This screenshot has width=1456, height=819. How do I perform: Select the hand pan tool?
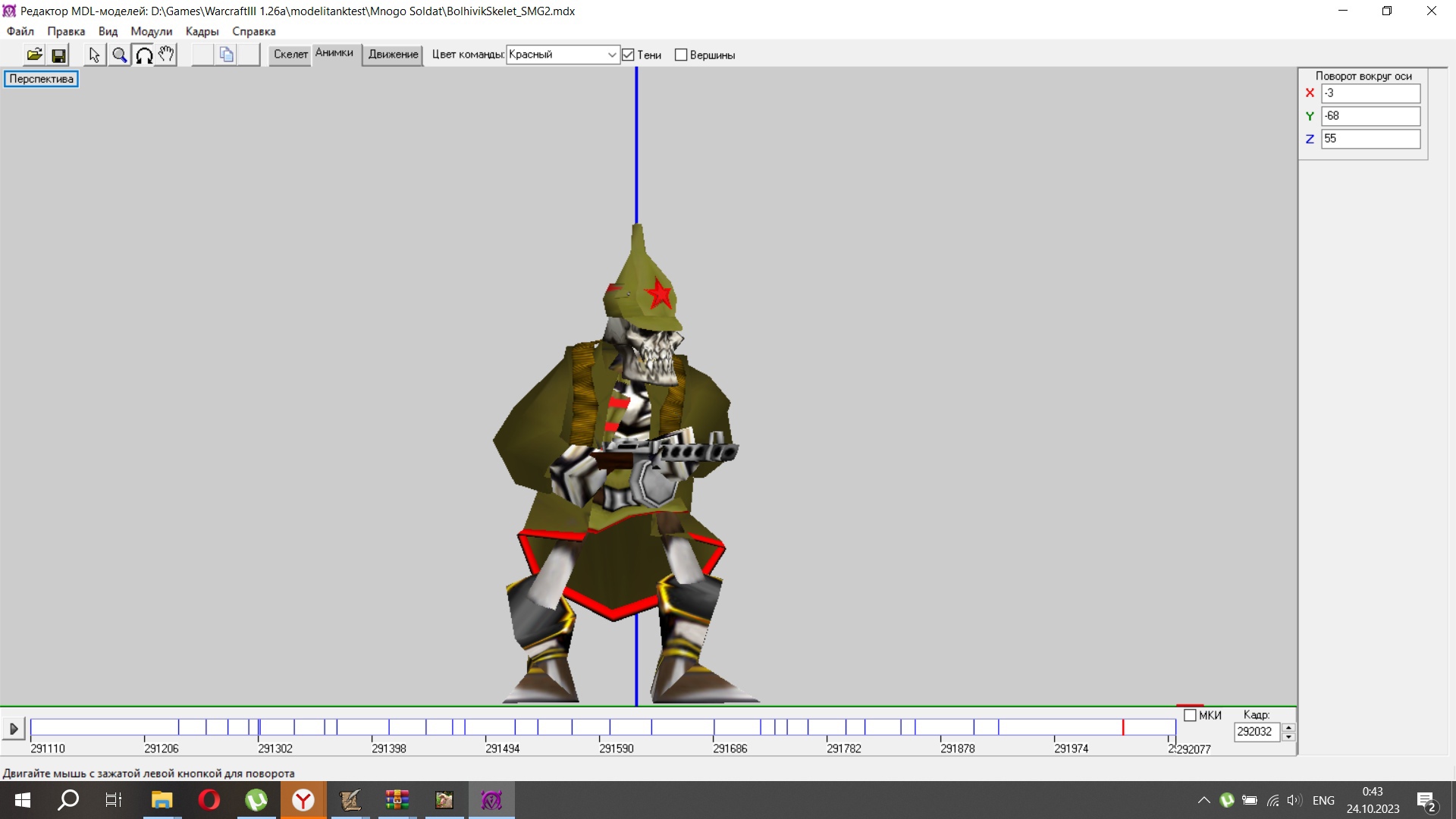point(166,55)
